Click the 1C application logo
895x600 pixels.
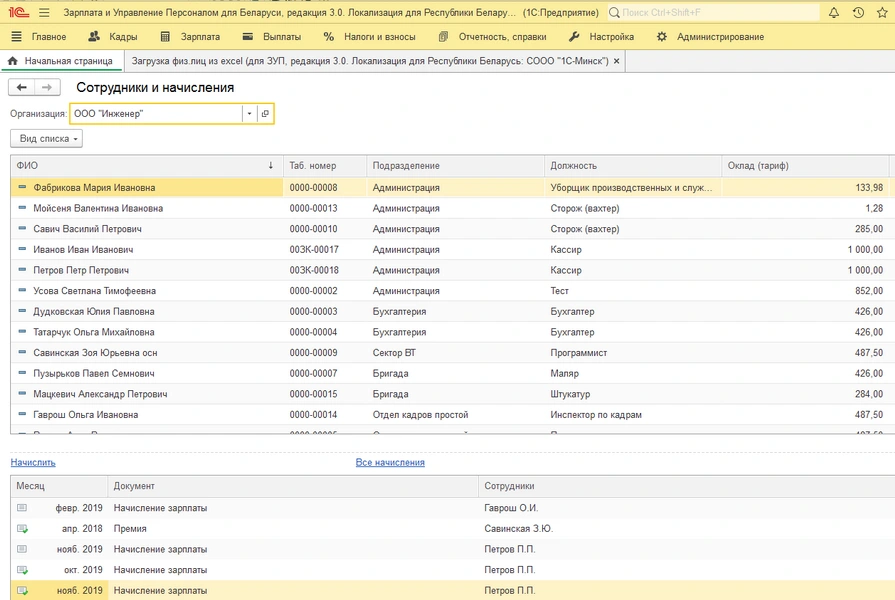pos(17,13)
